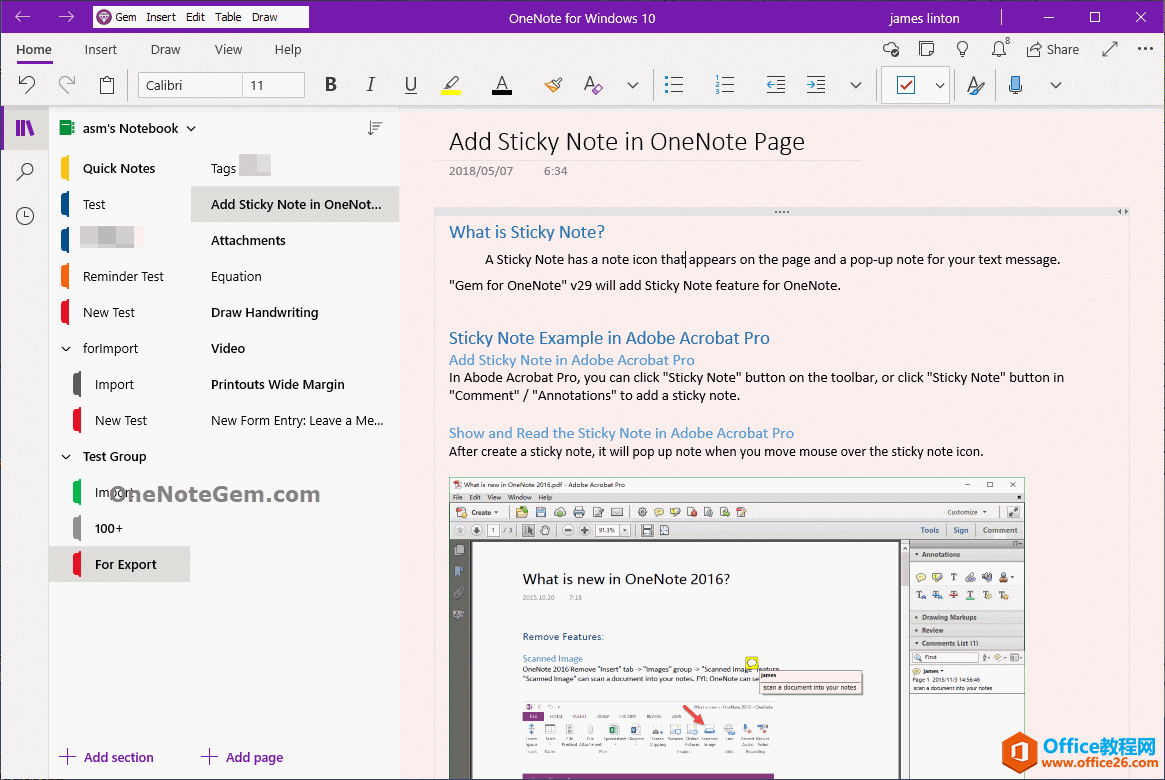Click the spelling check pen icon
This screenshot has height=780, width=1165.
click(x=976, y=85)
